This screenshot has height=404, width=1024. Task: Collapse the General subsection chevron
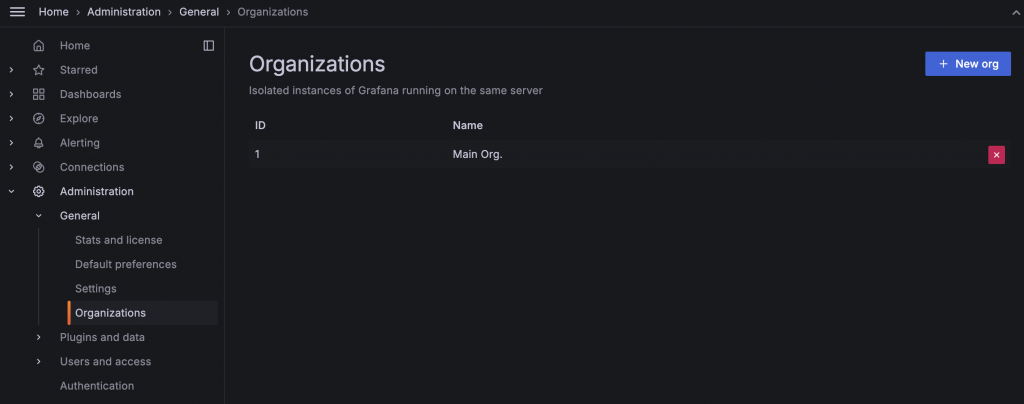point(39,216)
